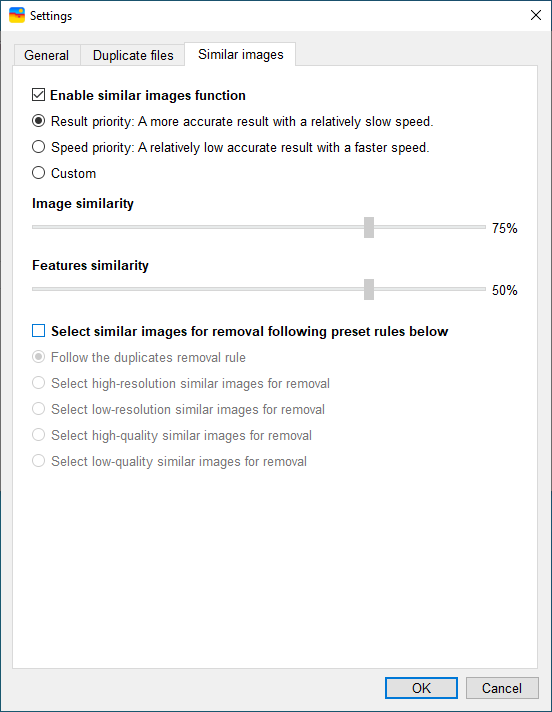
Task: Choose Follow the duplicates removal rule
Action: point(39,357)
